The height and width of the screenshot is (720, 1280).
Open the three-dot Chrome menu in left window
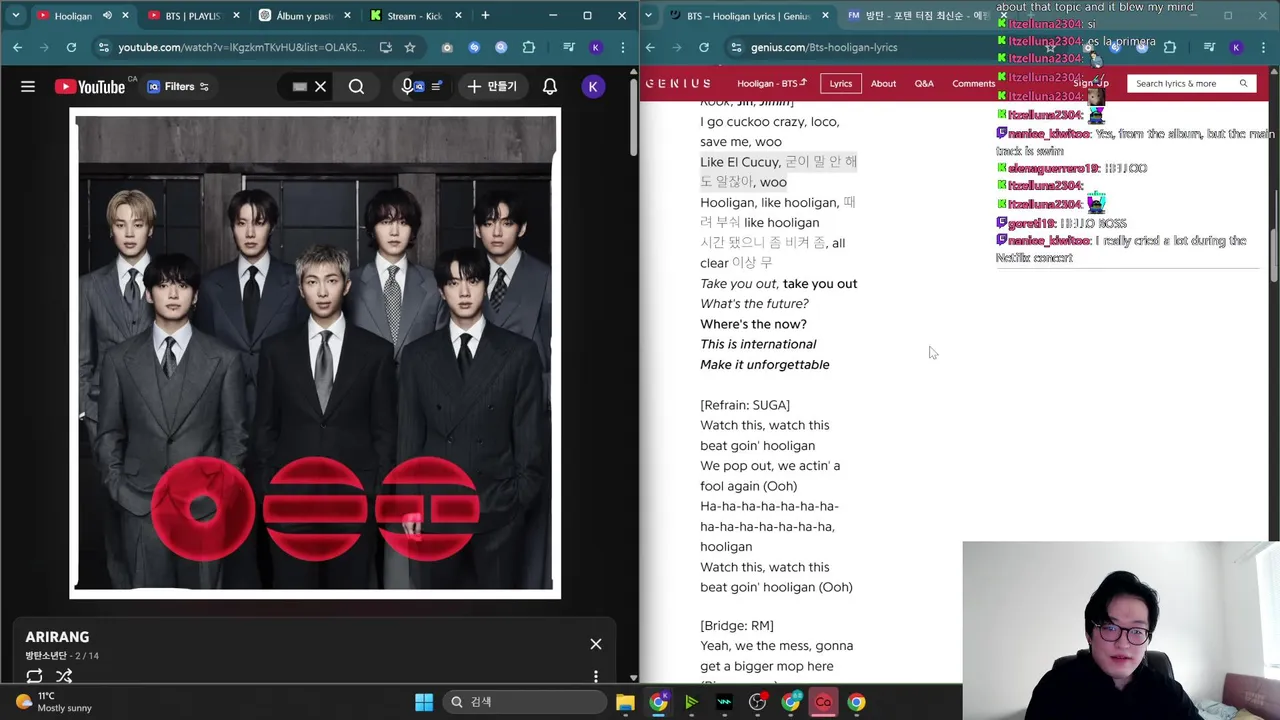[622, 47]
